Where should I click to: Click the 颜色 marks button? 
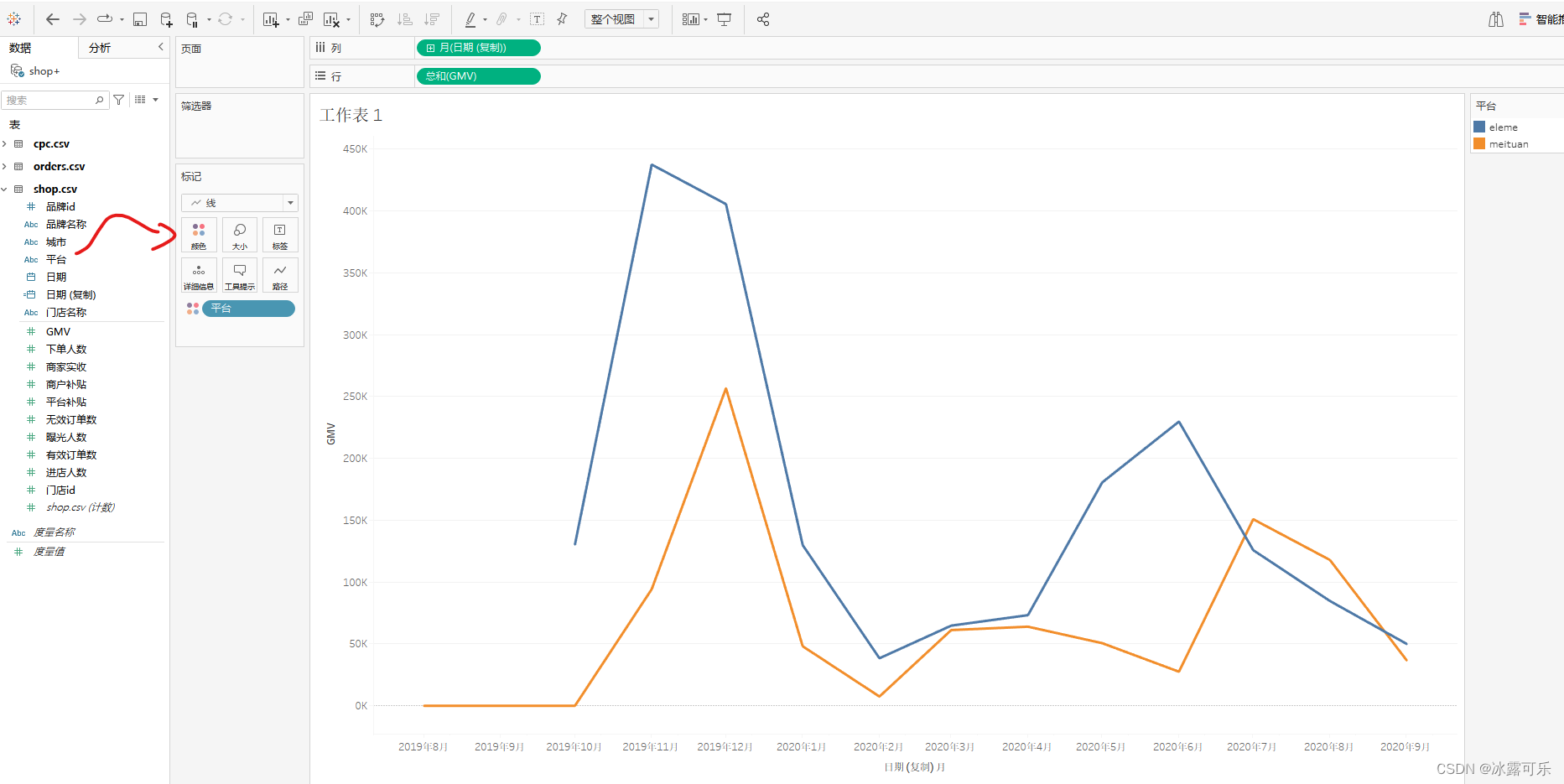tap(199, 235)
